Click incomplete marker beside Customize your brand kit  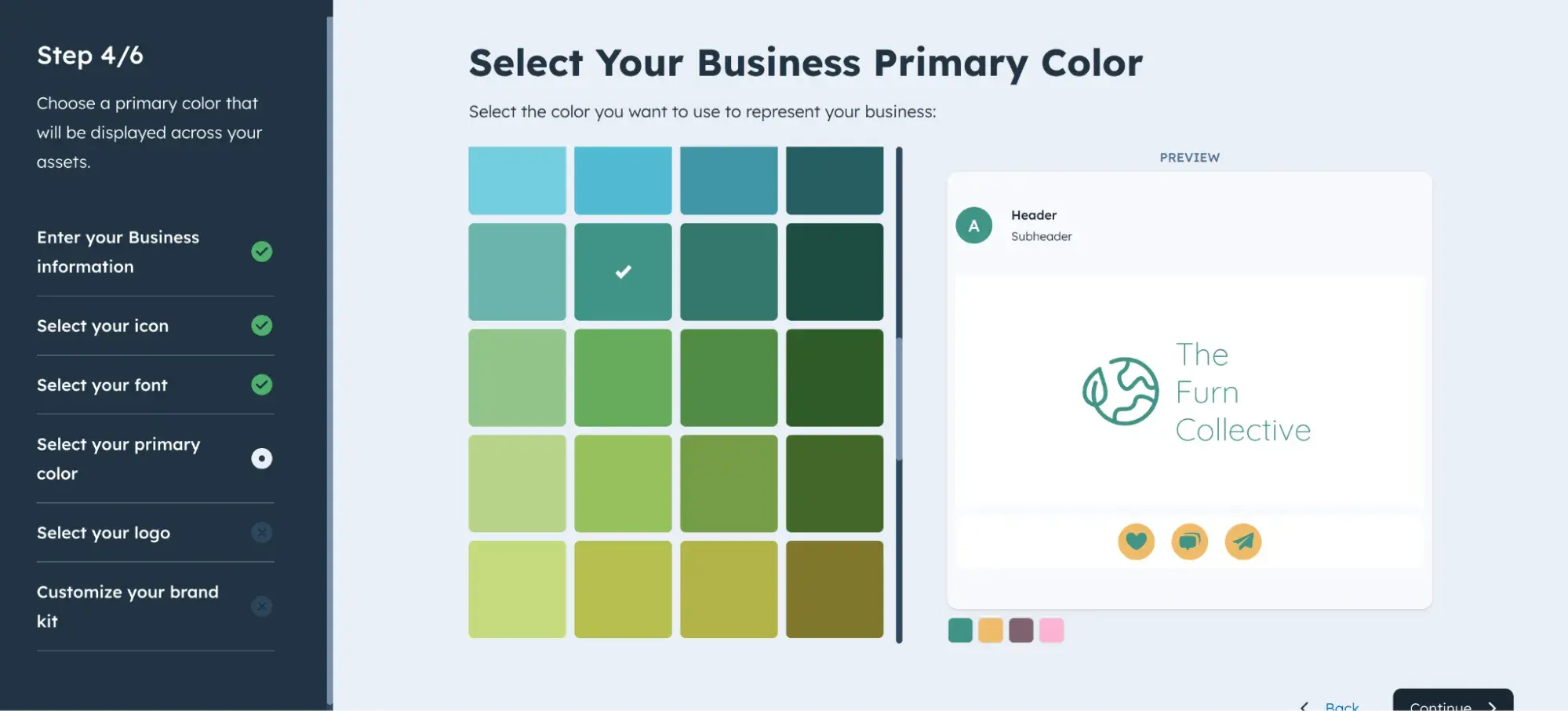[262, 607]
